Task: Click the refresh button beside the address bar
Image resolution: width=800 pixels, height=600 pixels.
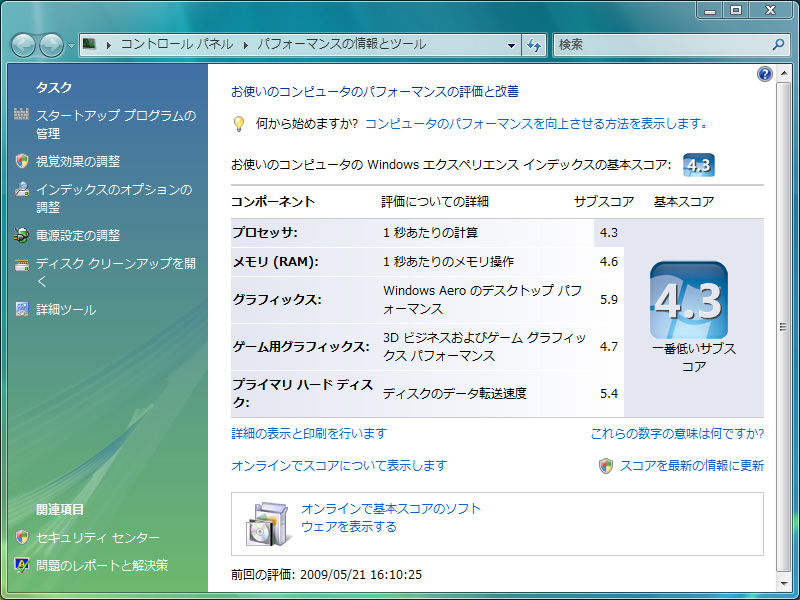Action: tap(534, 45)
